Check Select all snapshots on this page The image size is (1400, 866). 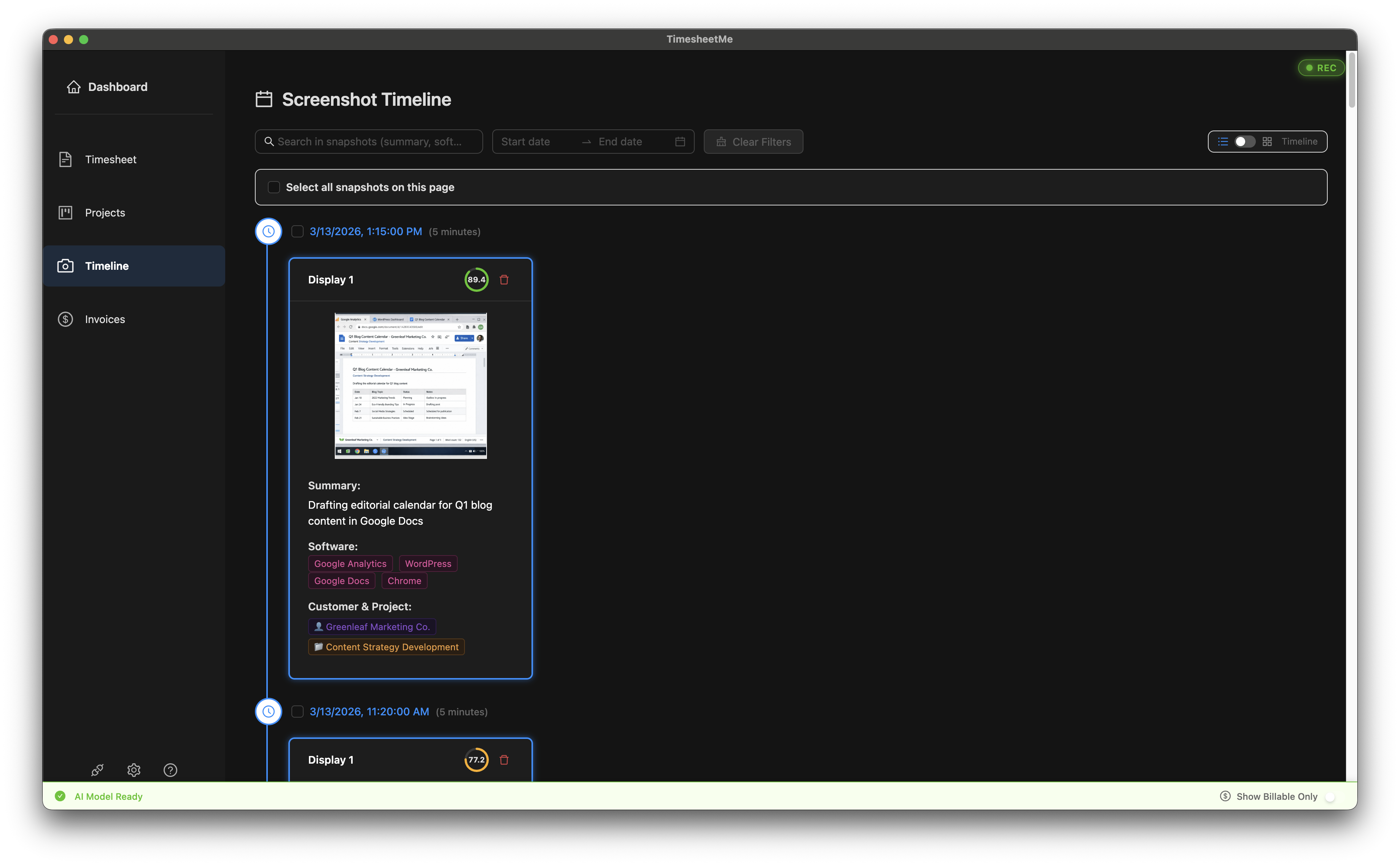point(274,187)
